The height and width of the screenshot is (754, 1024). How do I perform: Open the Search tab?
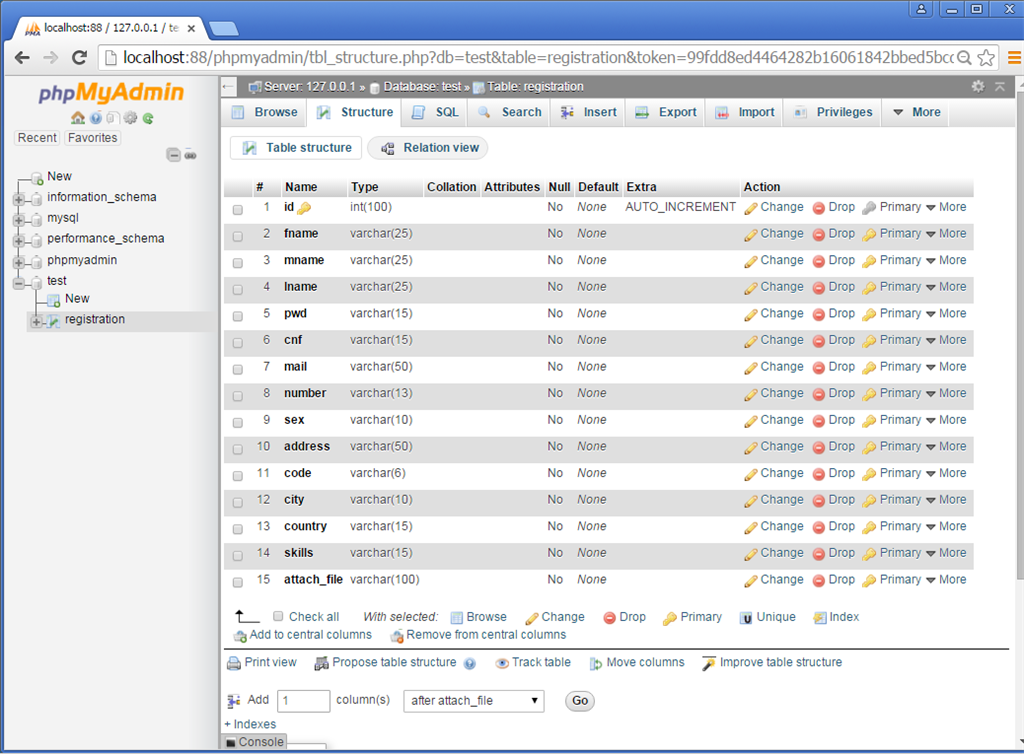click(x=510, y=112)
